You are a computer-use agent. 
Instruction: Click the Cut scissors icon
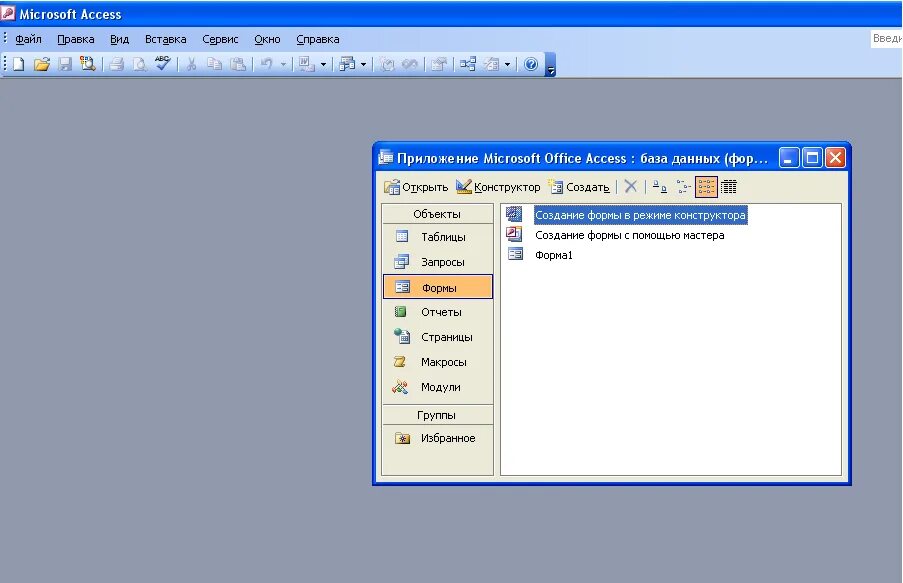[x=191, y=64]
